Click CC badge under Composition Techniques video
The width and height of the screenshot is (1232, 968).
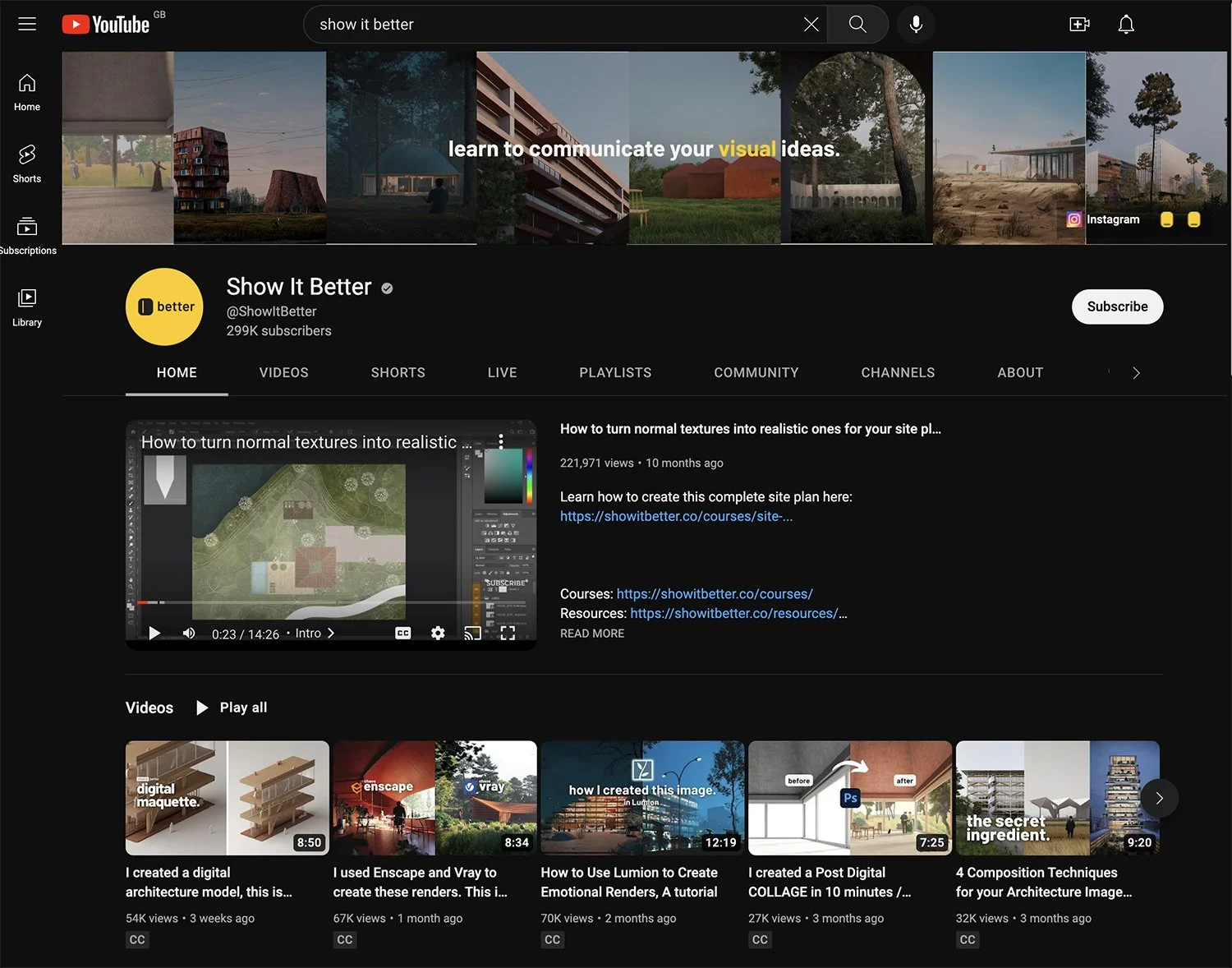pos(968,939)
